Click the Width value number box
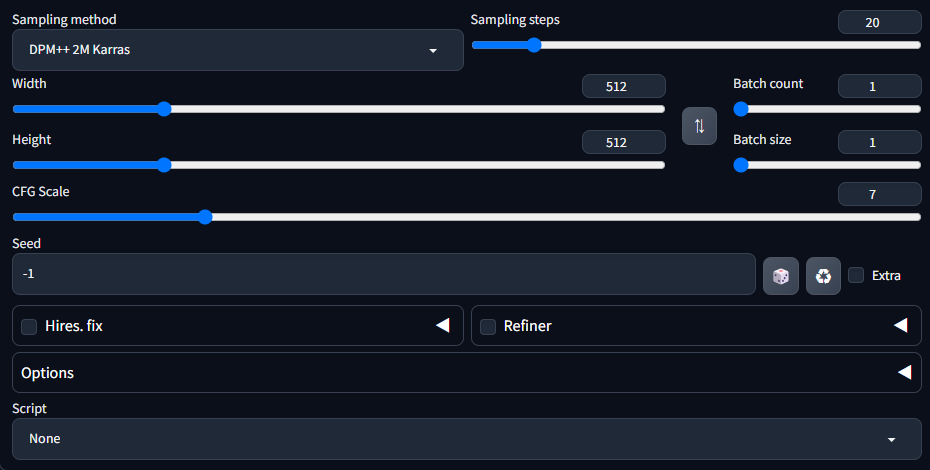930x470 pixels. [623, 87]
